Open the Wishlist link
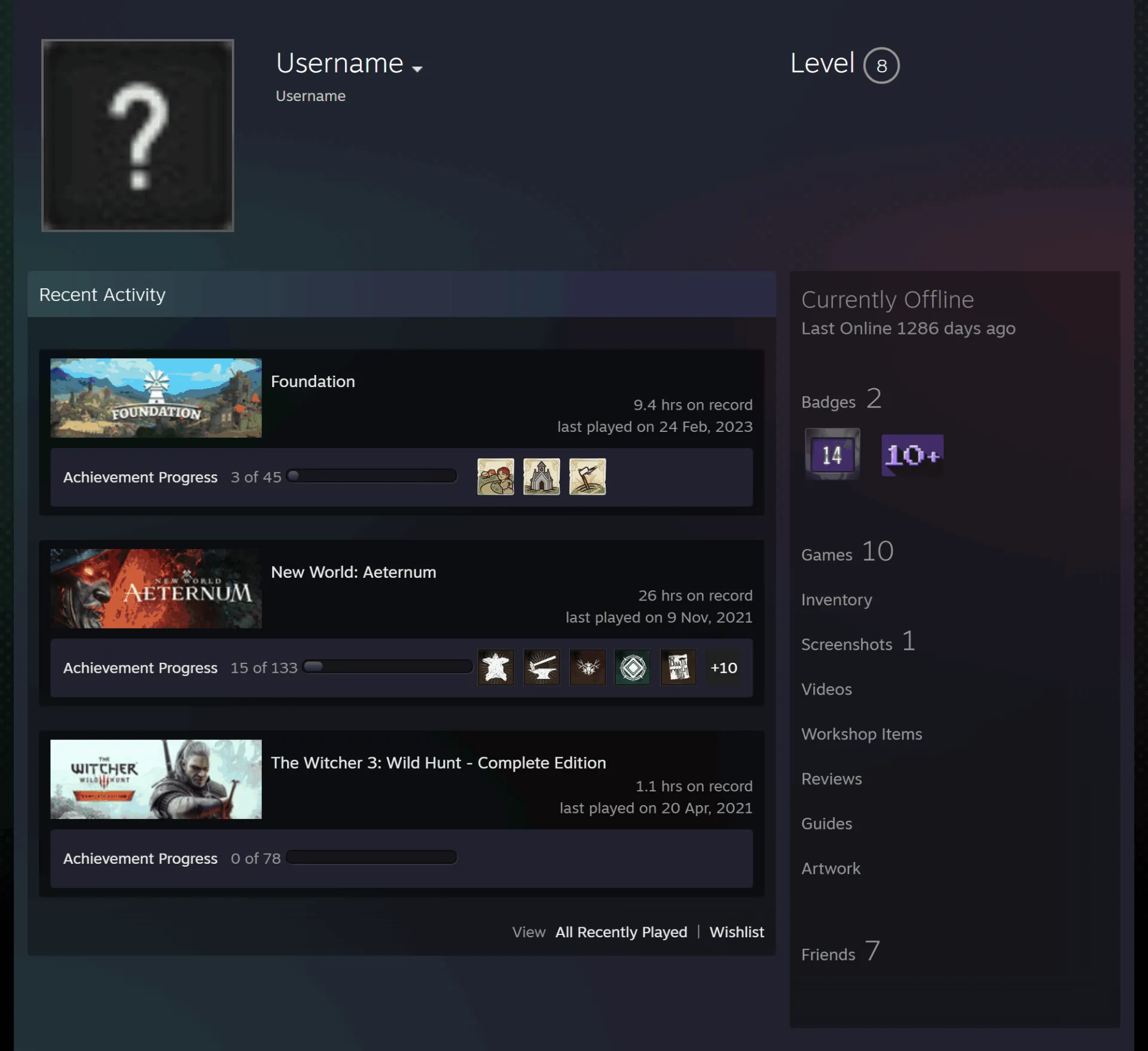1148x1051 pixels. (737, 932)
